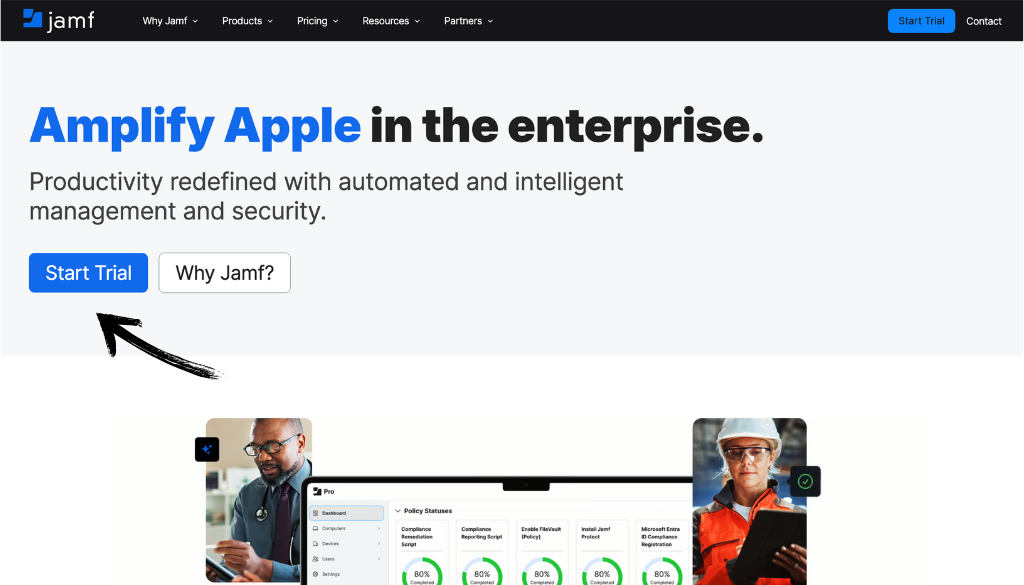1024x585 pixels.
Task: Expand the Computers entry chevron in the sidebar
Action: click(378, 528)
